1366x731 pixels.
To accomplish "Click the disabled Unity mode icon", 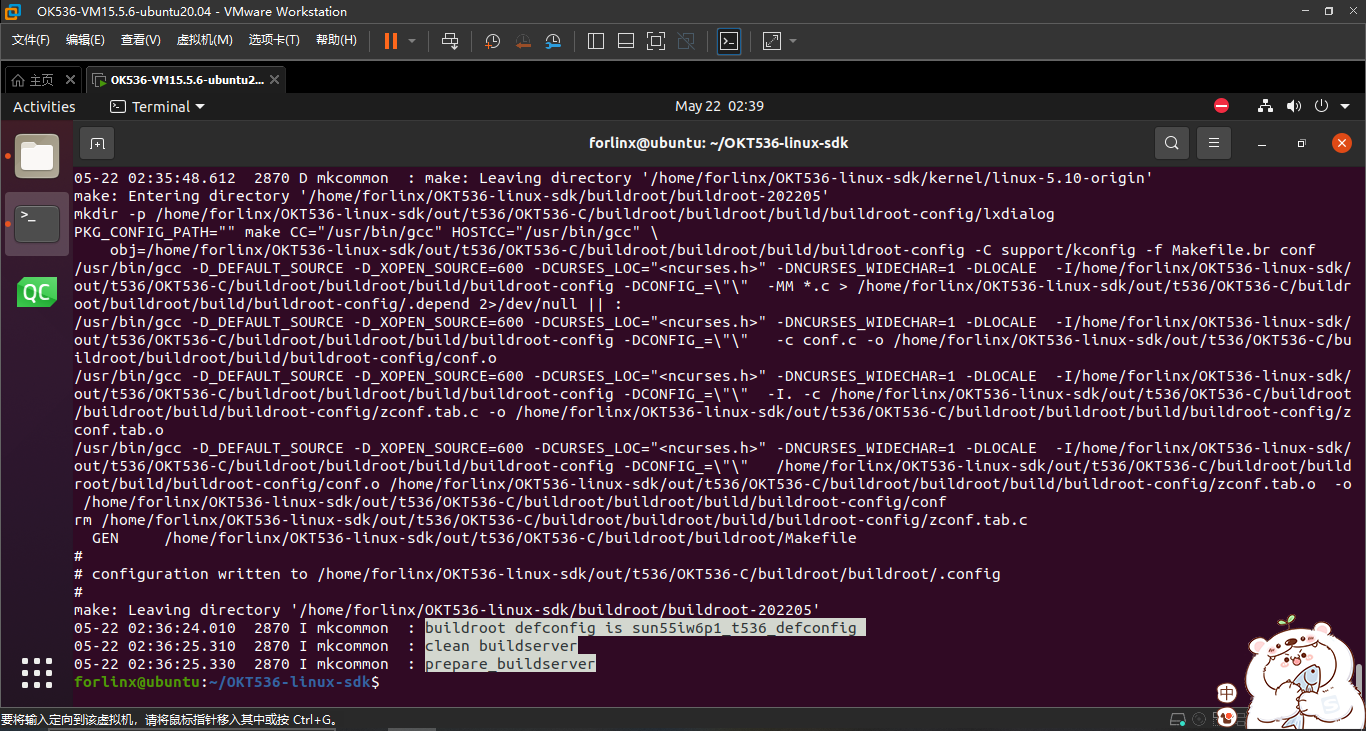I will point(686,41).
